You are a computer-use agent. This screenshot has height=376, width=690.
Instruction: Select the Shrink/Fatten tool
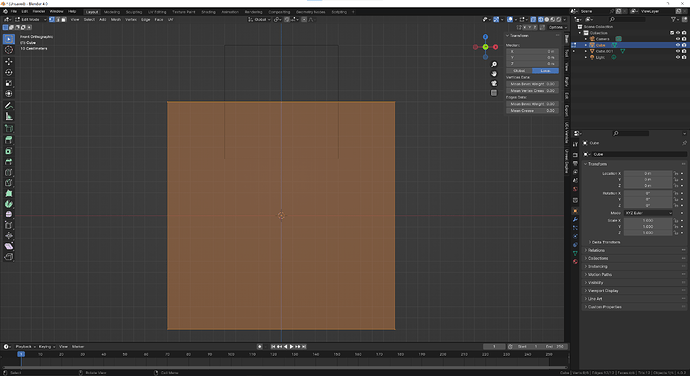point(8,236)
